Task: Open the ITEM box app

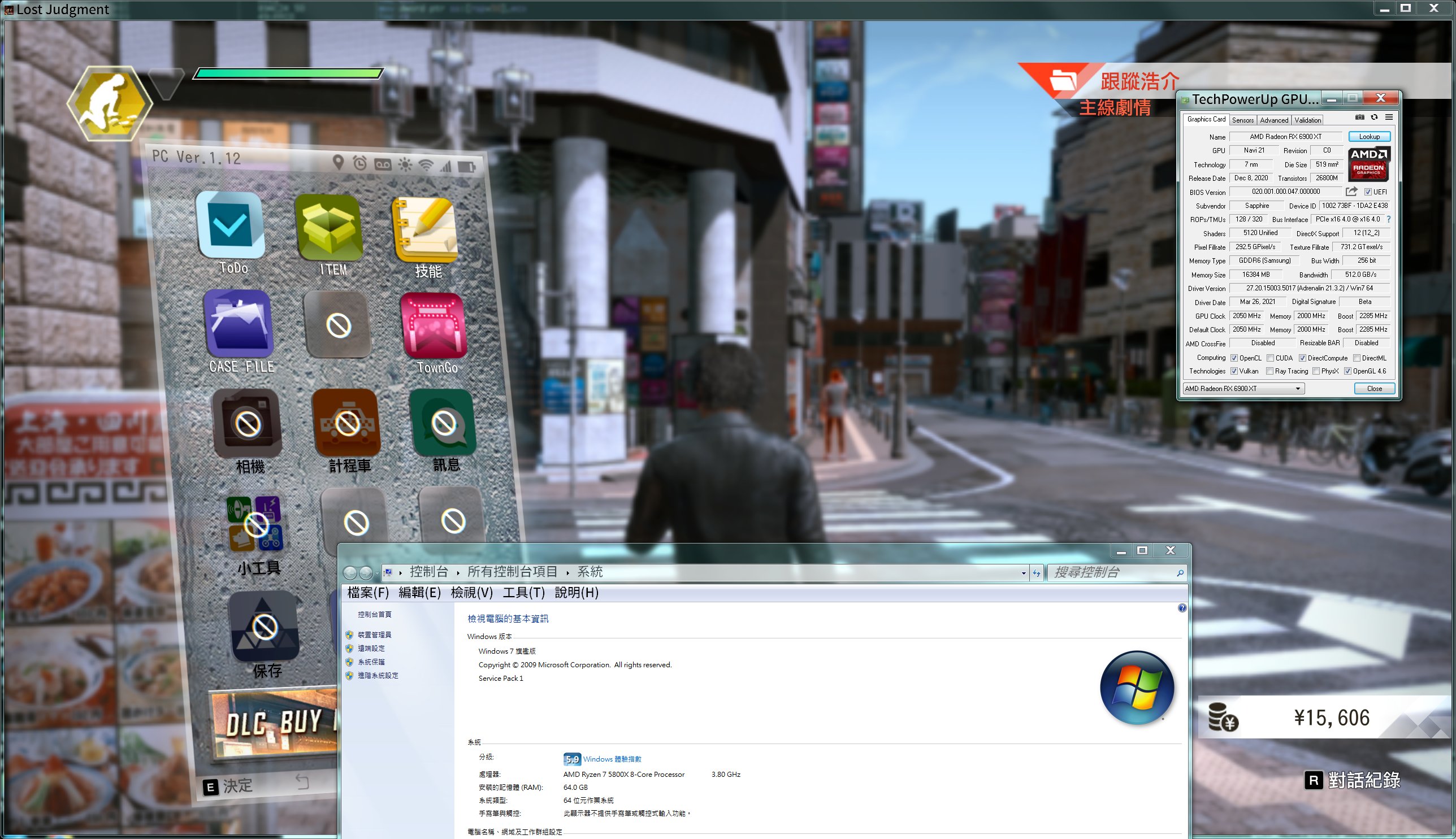Action: [329, 227]
